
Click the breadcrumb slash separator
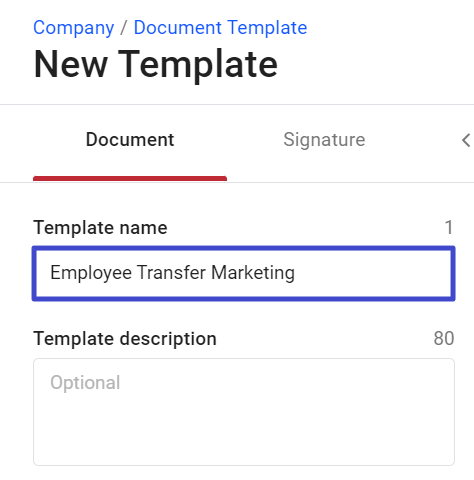point(124,27)
